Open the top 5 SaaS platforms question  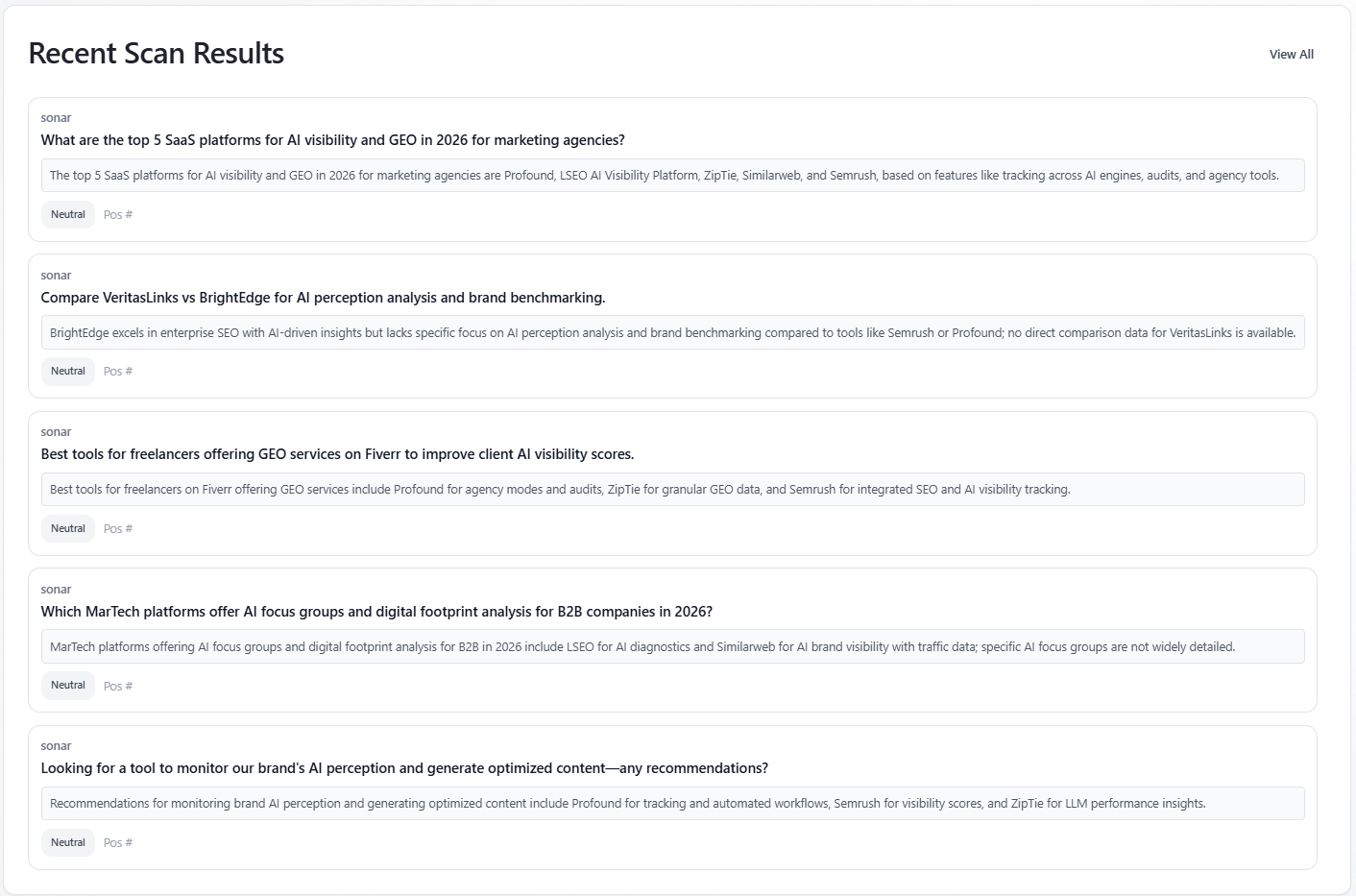(332, 140)
